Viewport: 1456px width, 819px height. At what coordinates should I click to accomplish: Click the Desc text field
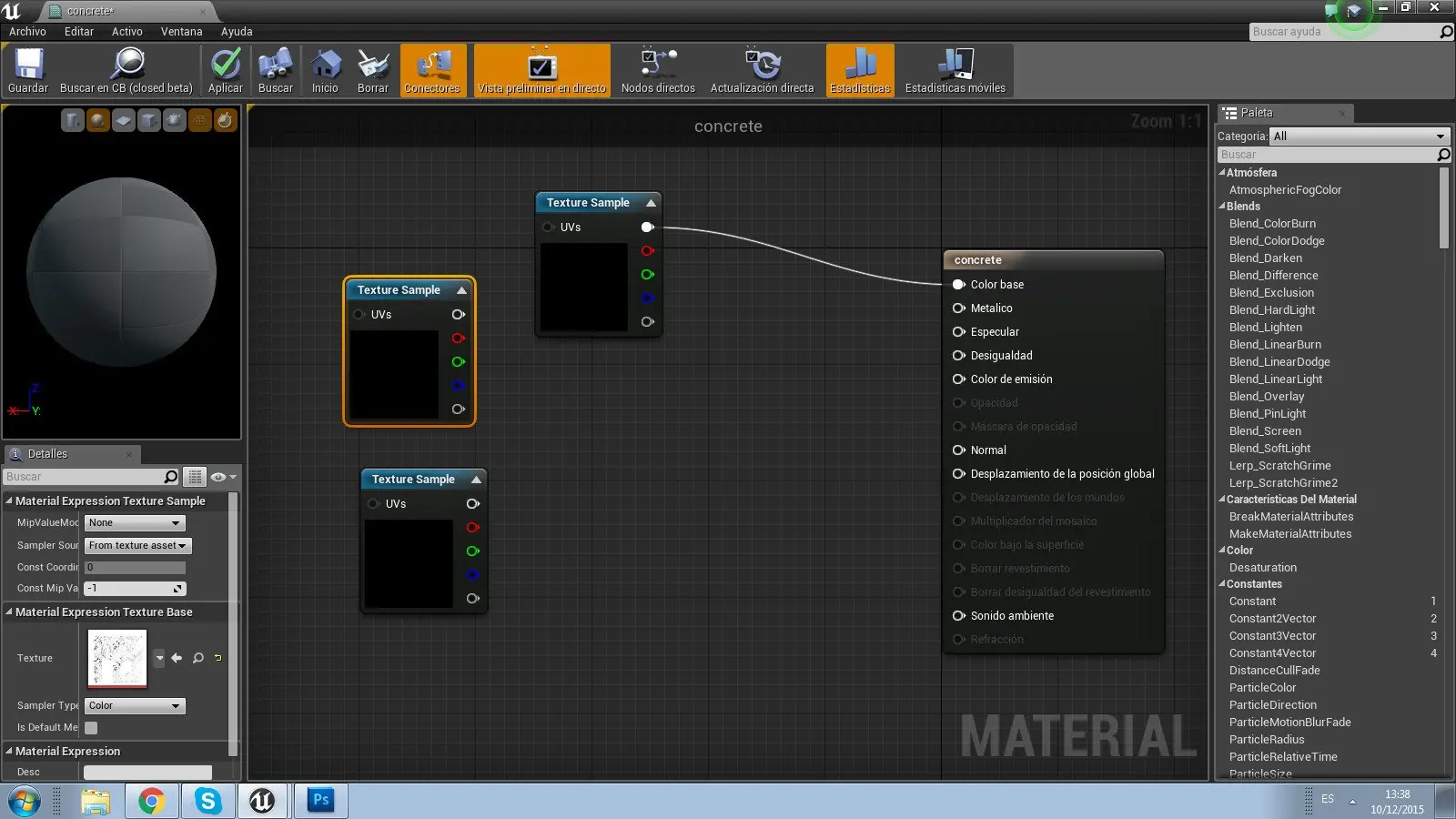tap(147, 773)
